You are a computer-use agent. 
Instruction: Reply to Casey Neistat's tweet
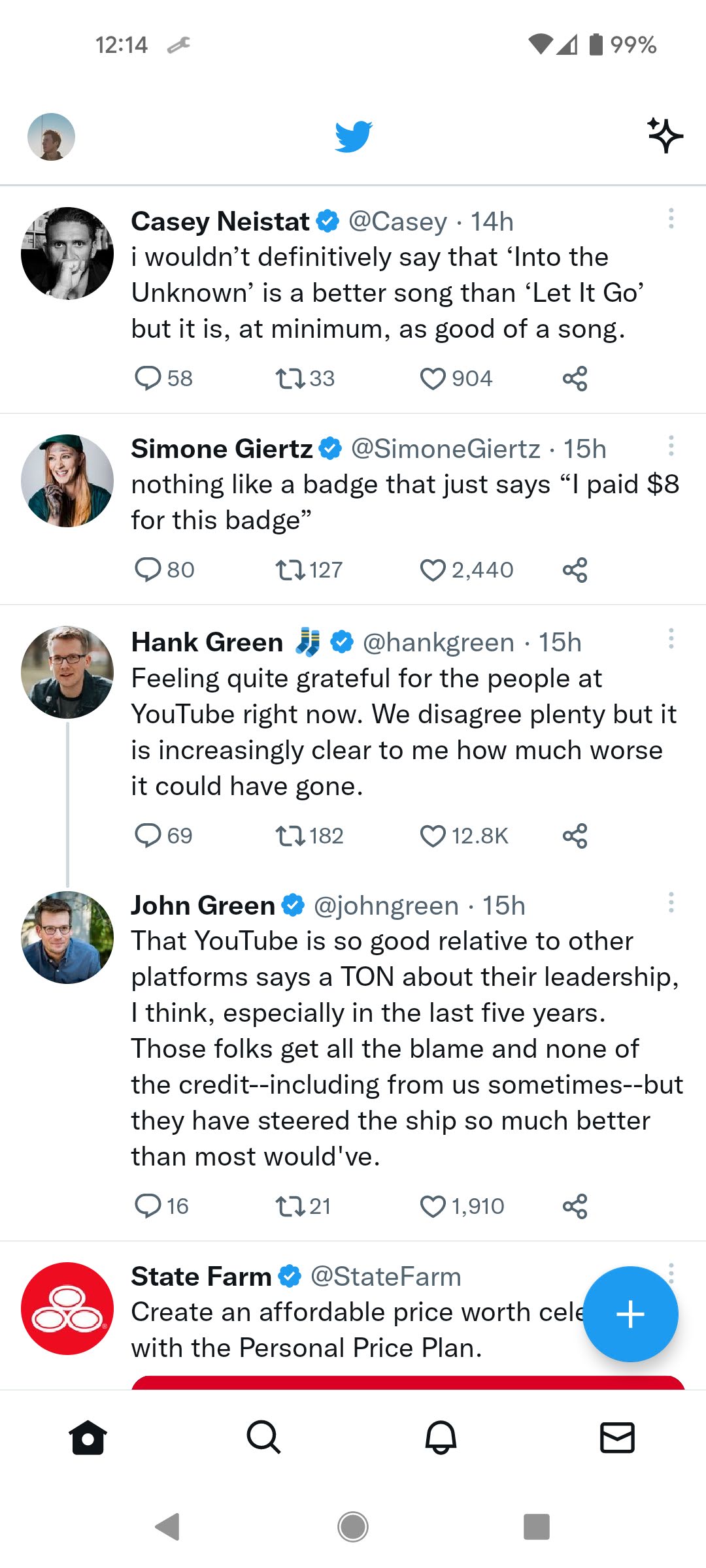click(x=148, y=378)
